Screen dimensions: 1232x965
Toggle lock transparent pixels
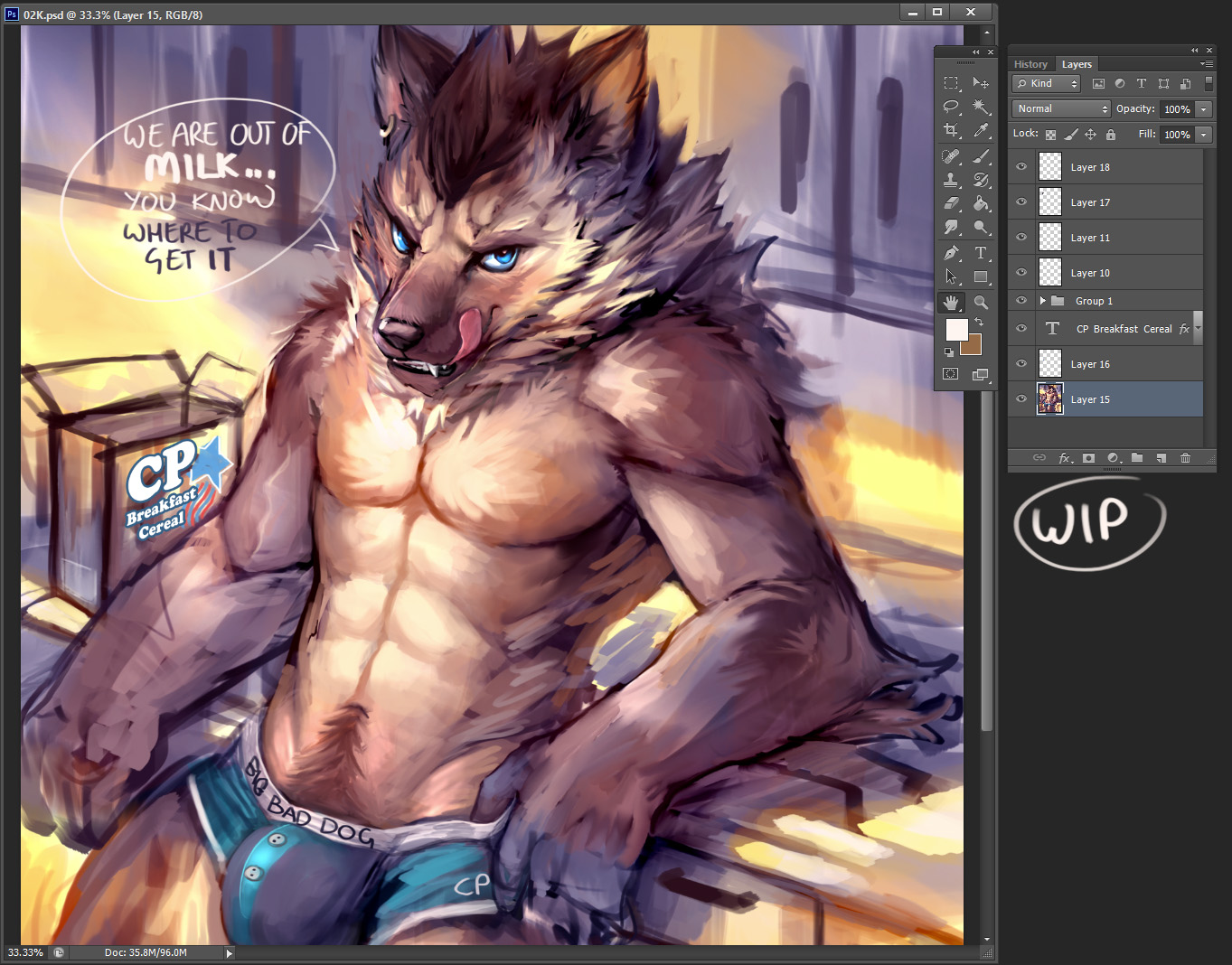[x=1050, y=135]
